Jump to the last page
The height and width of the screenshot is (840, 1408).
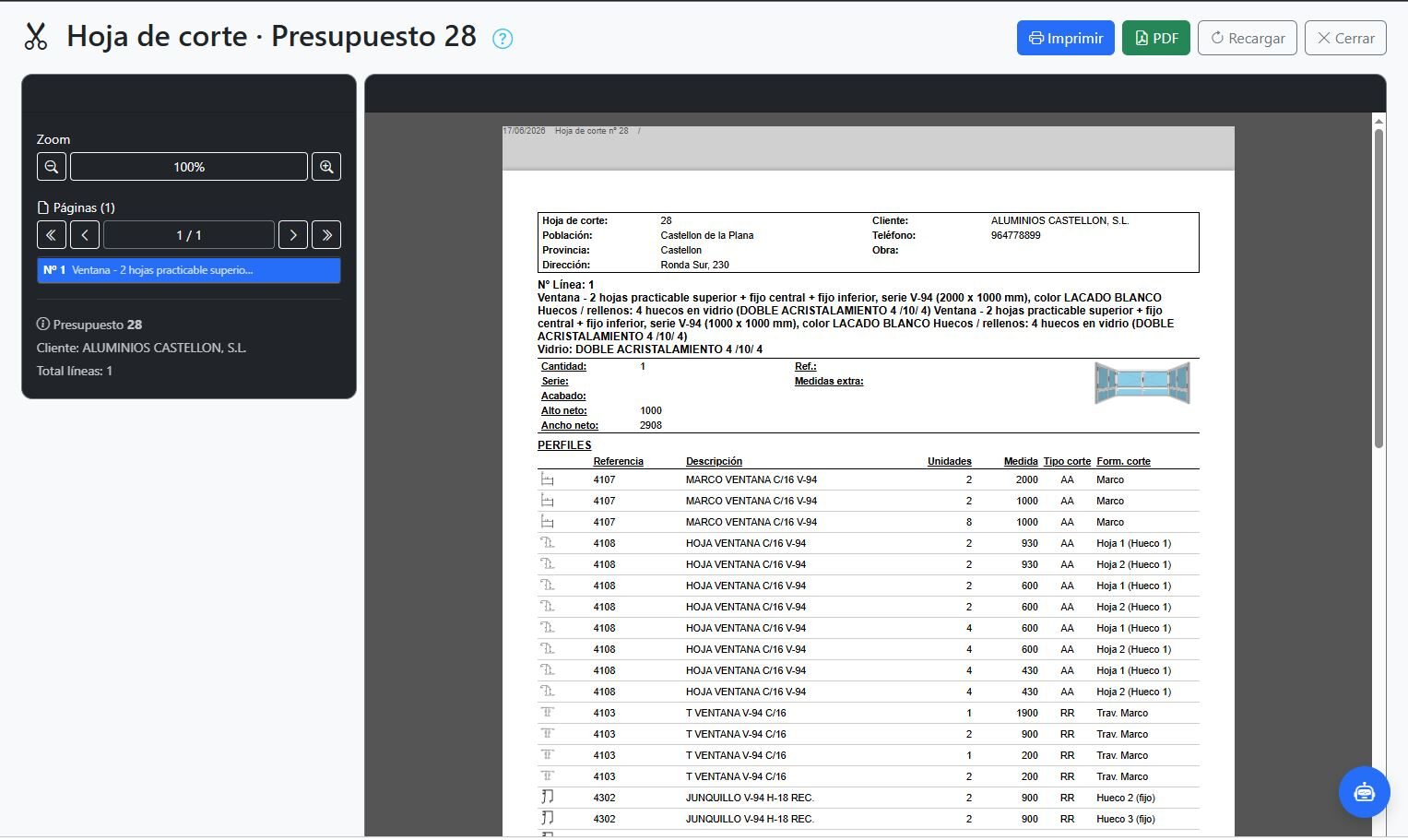point(326,235)
